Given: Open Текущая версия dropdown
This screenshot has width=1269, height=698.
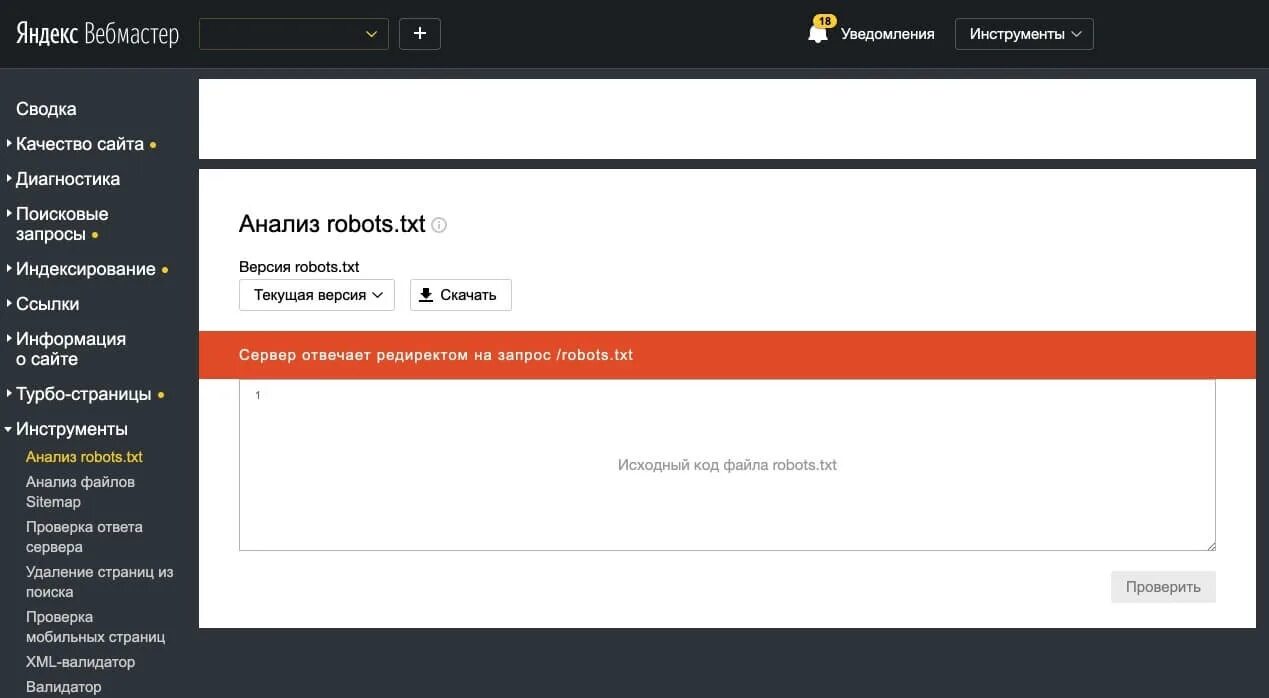Looking at the screenshot, I should (x=317, y=295).
